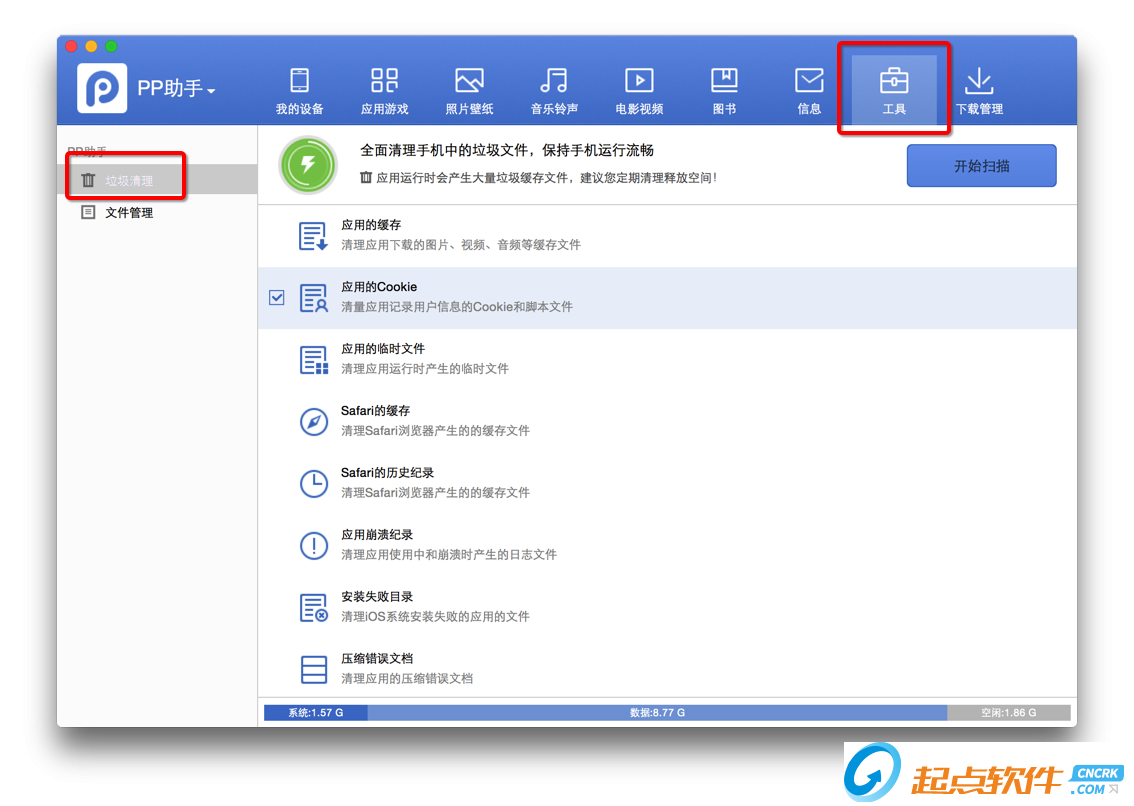Click the 应用崩溃纪录 exclamation icon
This screenshot has height=806, width=1134.
click(x=314, y=546)
